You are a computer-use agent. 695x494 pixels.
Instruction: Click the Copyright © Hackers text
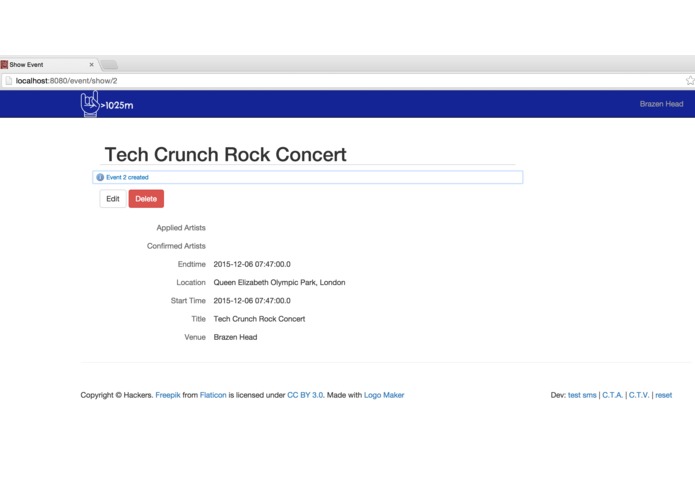(117, 395)
